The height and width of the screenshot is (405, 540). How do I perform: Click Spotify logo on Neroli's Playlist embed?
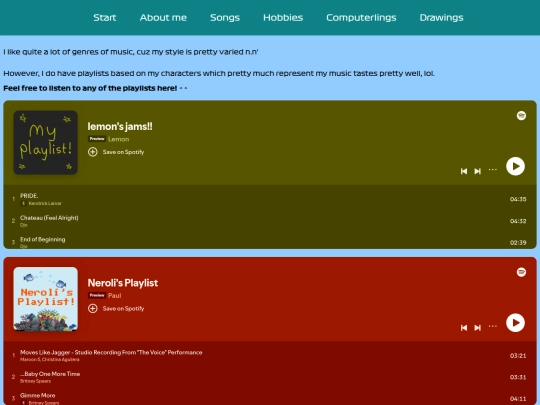pyautogui.click(x=521, y=272)
